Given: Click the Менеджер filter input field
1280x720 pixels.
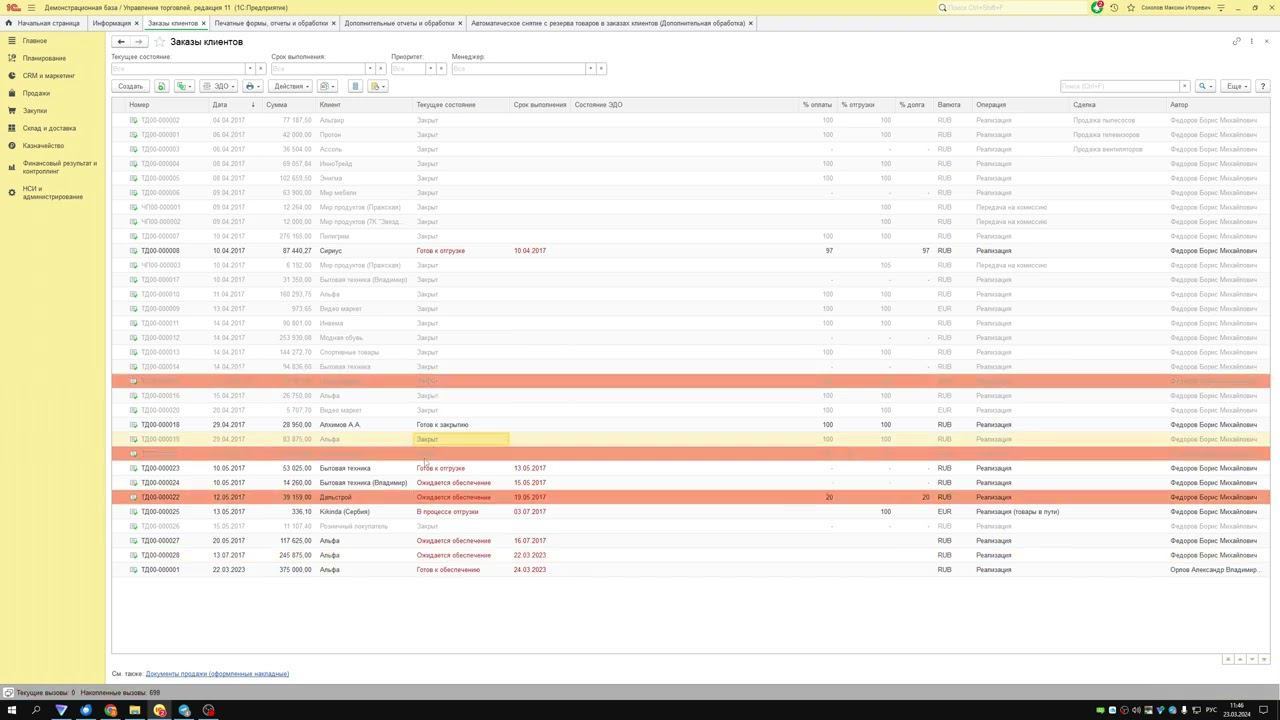Looking at the screenshot, I should pos(518,69).
